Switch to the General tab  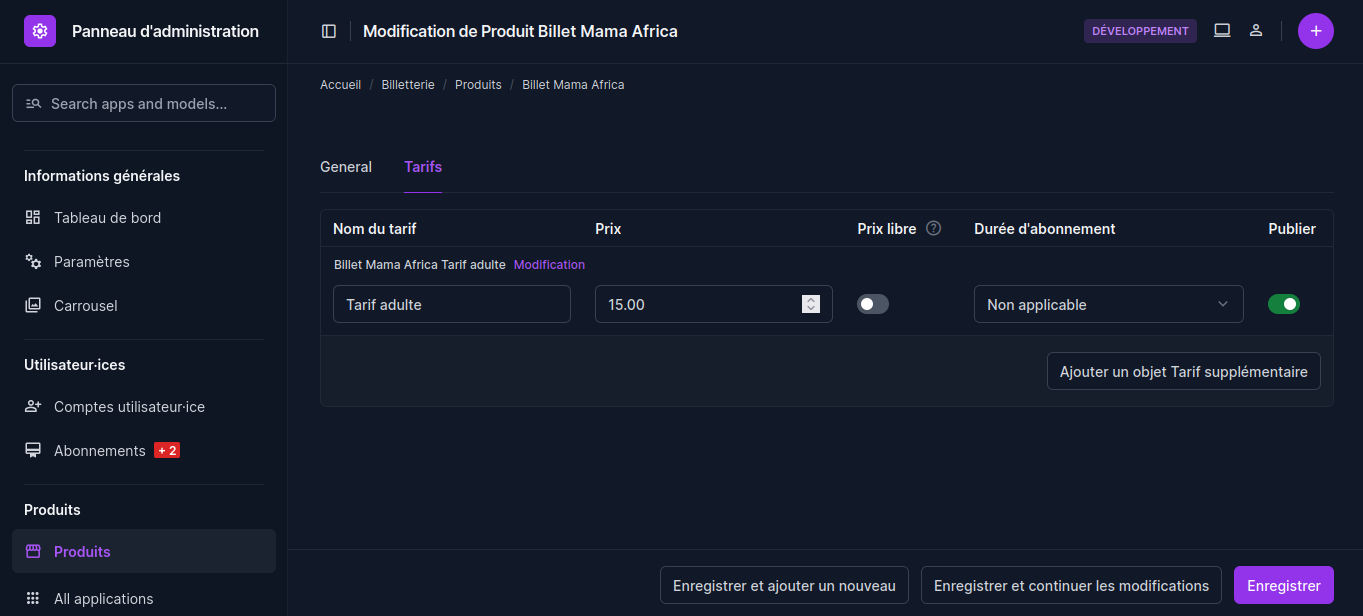pos(346,167)
